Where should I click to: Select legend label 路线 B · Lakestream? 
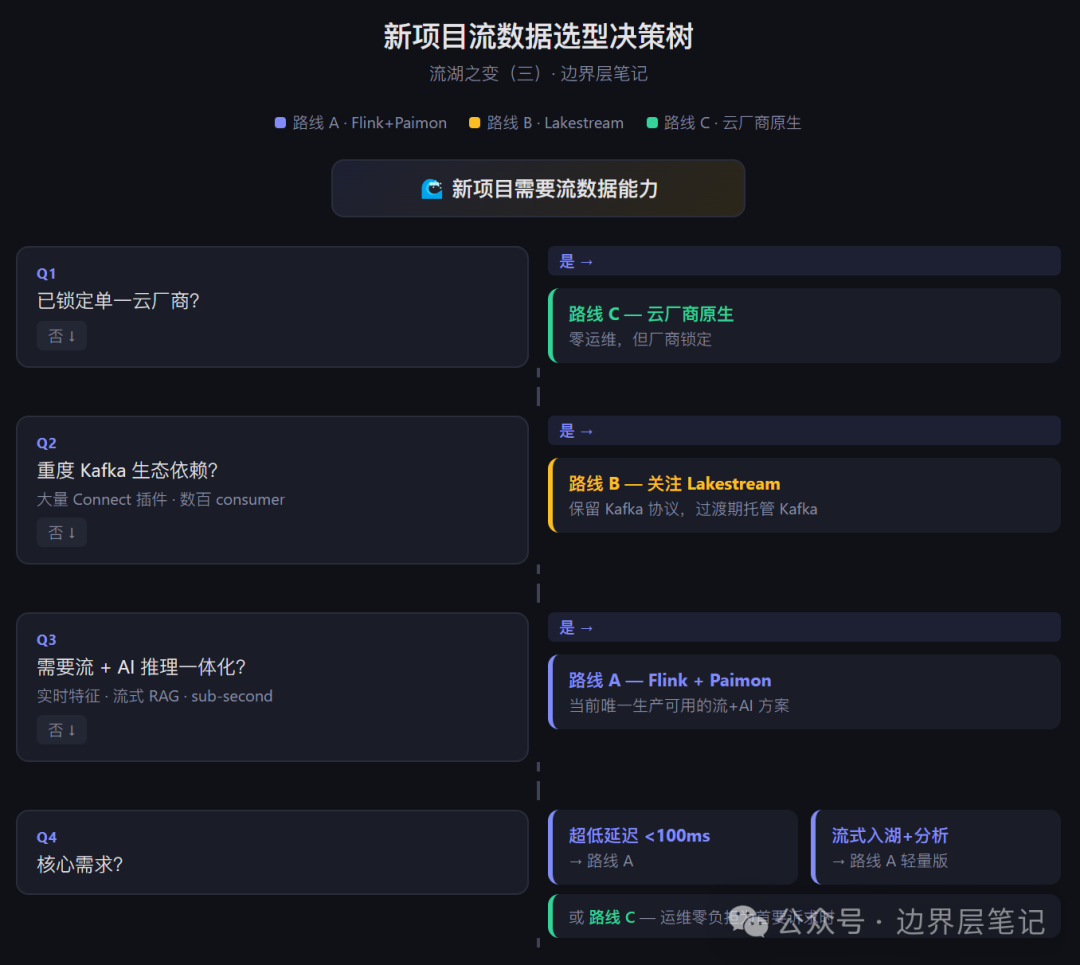(554, 123)
